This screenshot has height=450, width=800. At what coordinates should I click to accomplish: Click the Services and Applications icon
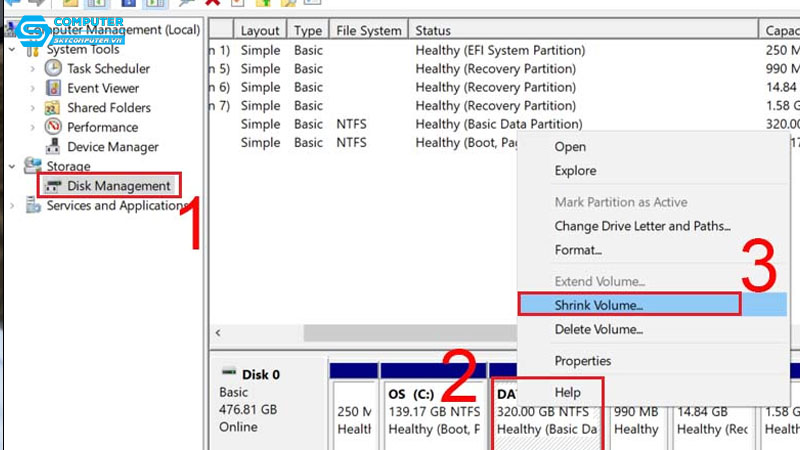tap(32, 206)
